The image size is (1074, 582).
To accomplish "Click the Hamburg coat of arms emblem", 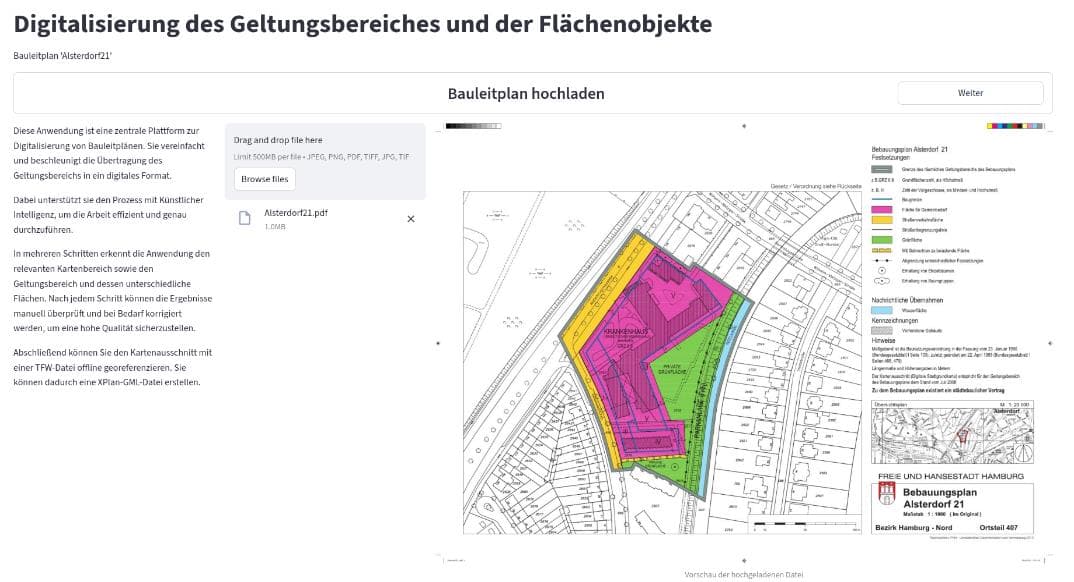I will click(x=887, y=493).
